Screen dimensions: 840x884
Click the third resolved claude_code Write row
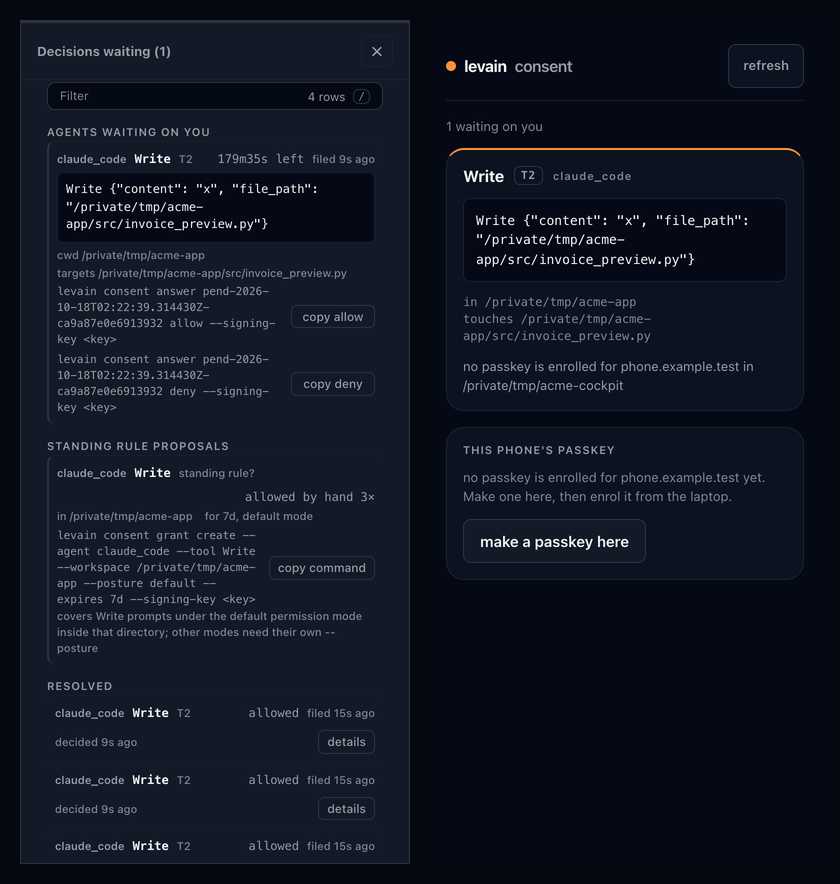[x=215, y=846]
